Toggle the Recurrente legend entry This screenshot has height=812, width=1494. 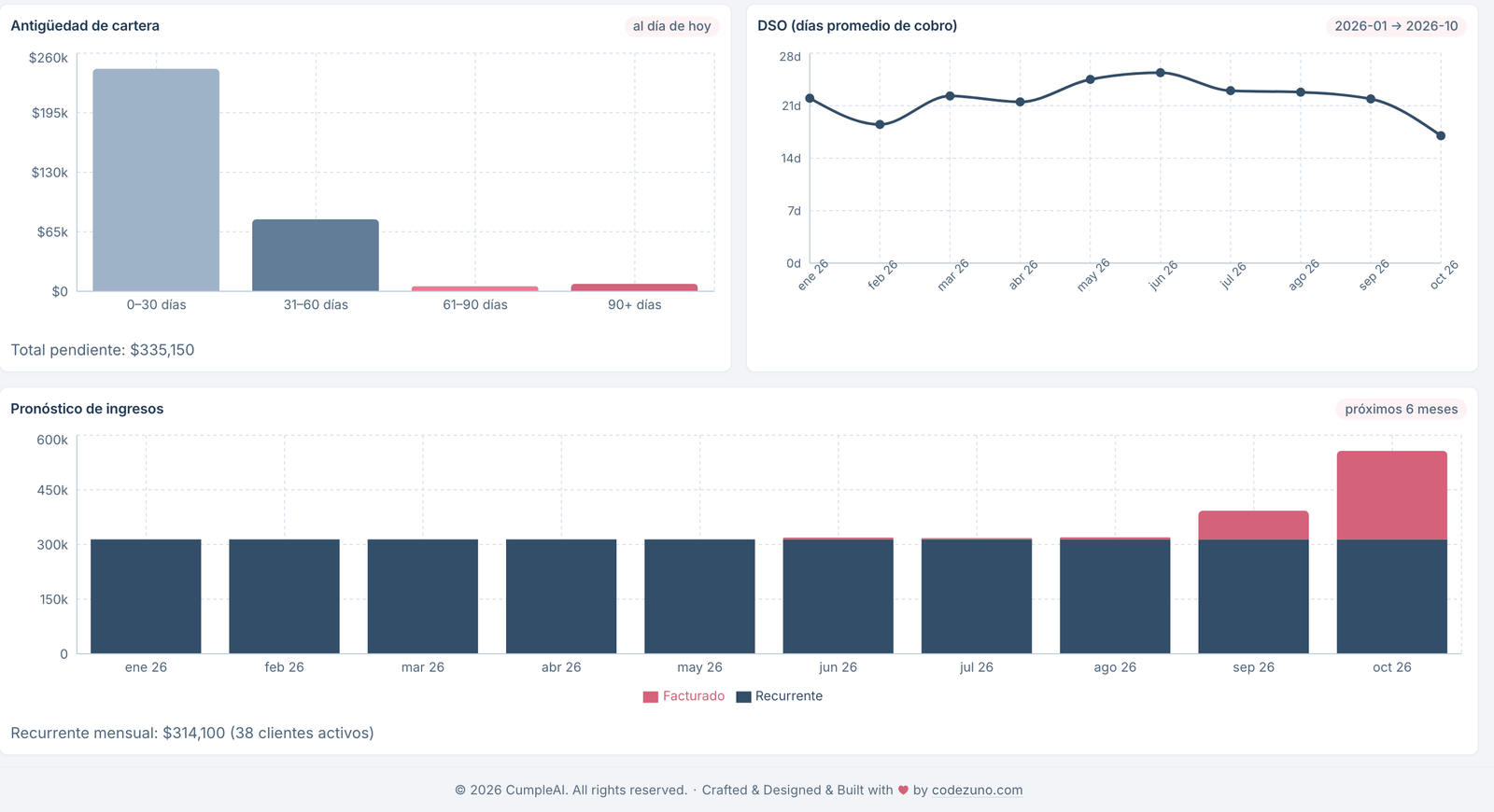pos(780,696)
